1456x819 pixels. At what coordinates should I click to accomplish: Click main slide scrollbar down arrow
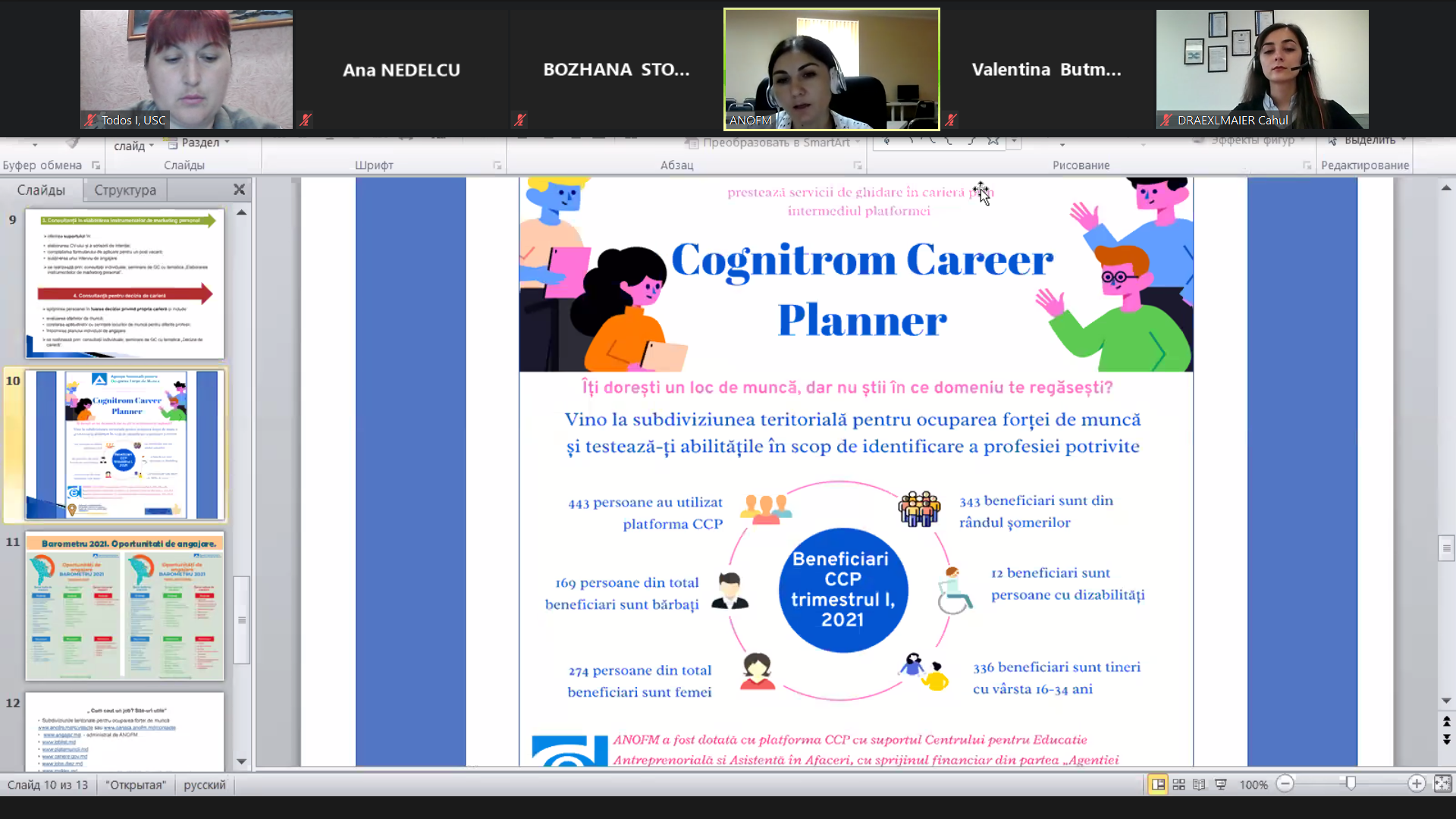pos(1446,701)
